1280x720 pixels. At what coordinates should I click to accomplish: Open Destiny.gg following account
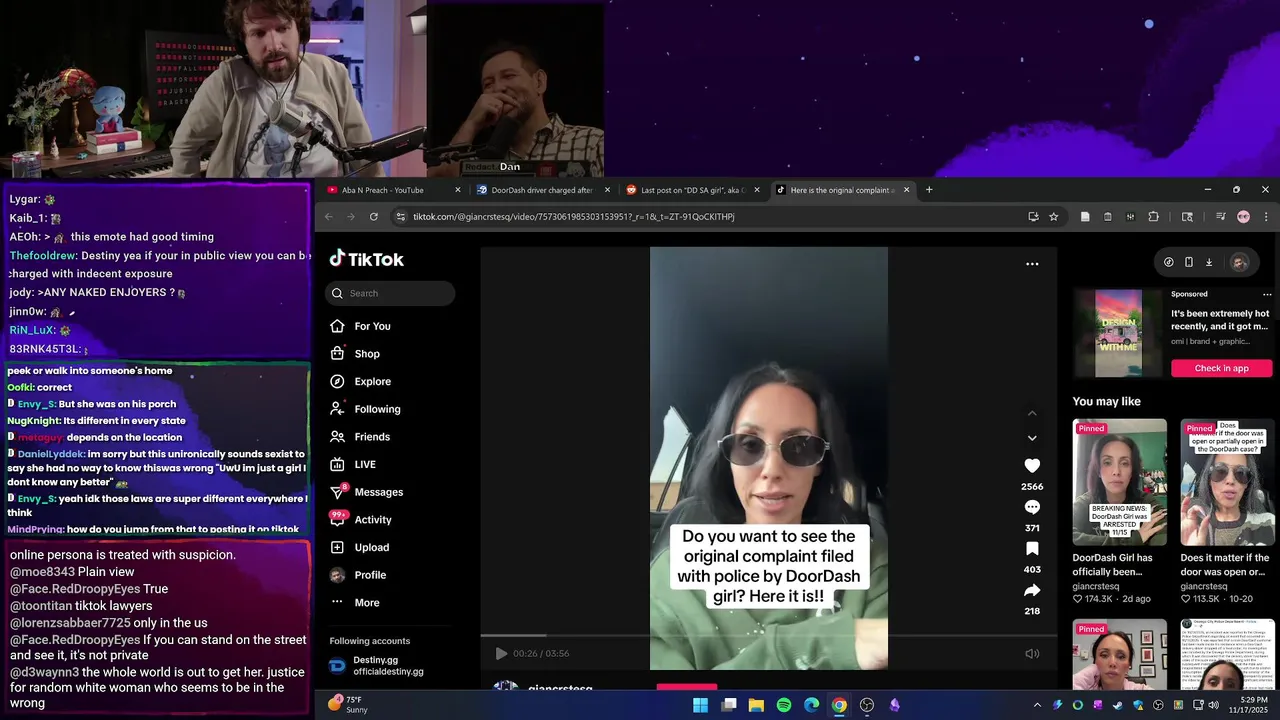coord(376,665)
